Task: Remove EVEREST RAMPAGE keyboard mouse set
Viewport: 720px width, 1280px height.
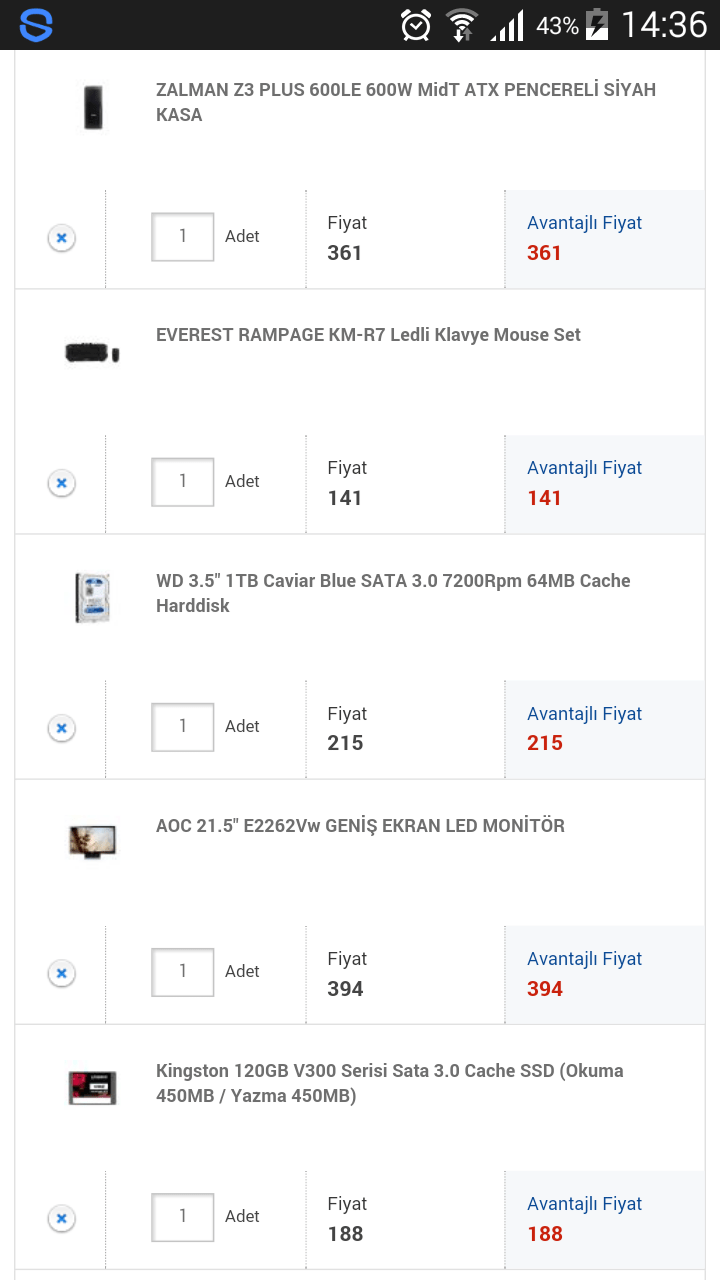Action: pyautogui.click(x=61, y=483)
